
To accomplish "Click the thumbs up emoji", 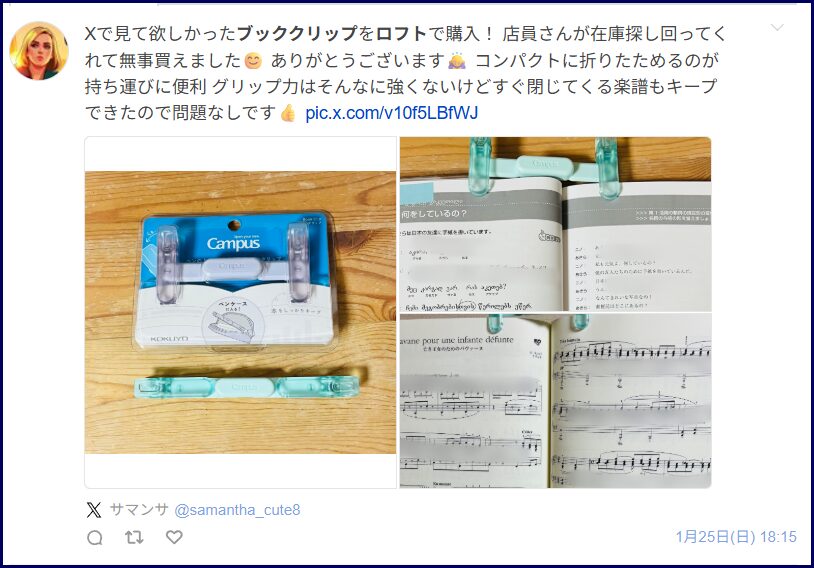I will [x=288, y=113].
